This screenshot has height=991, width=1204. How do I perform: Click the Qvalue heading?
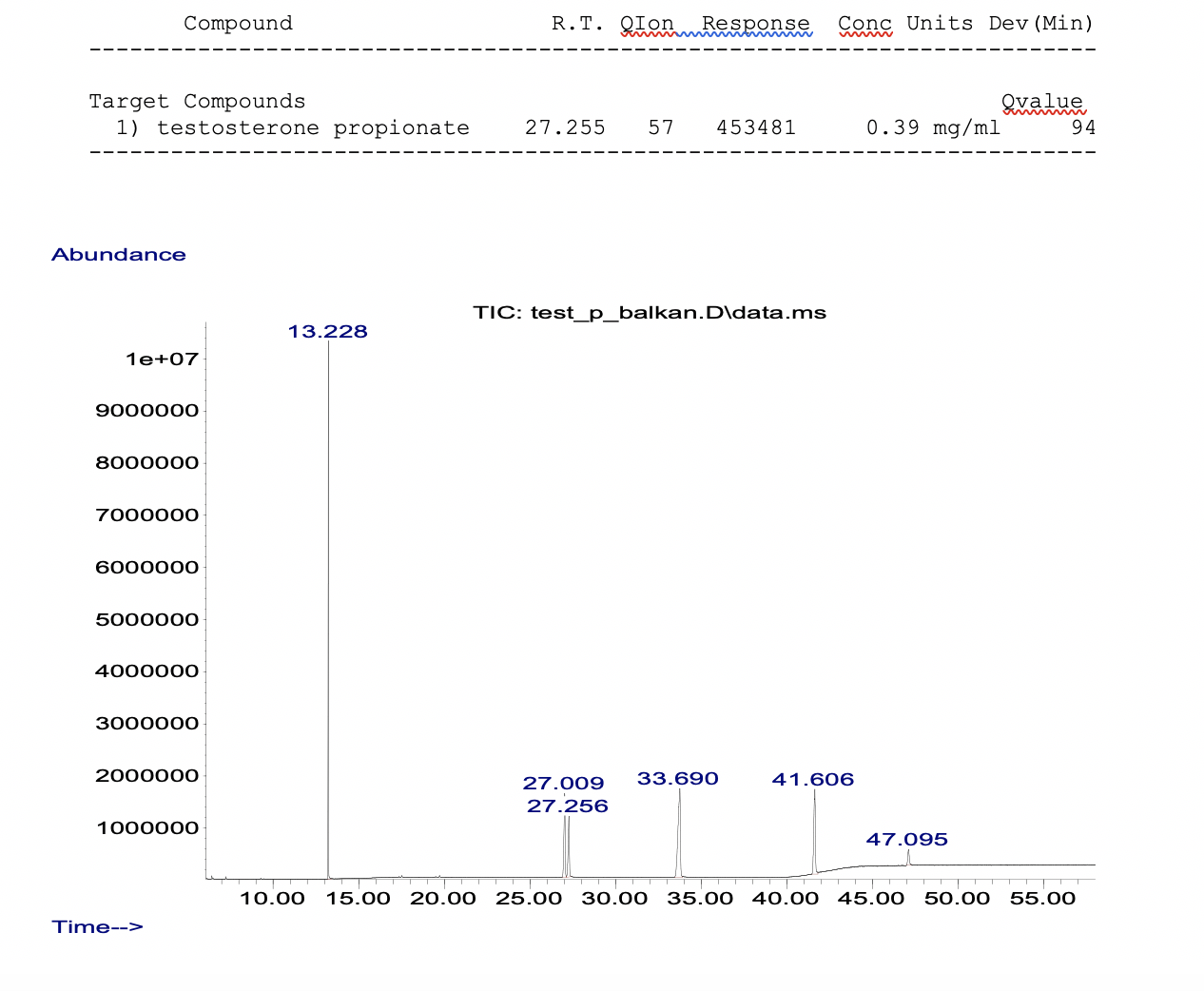click(x=1042, y=102)
